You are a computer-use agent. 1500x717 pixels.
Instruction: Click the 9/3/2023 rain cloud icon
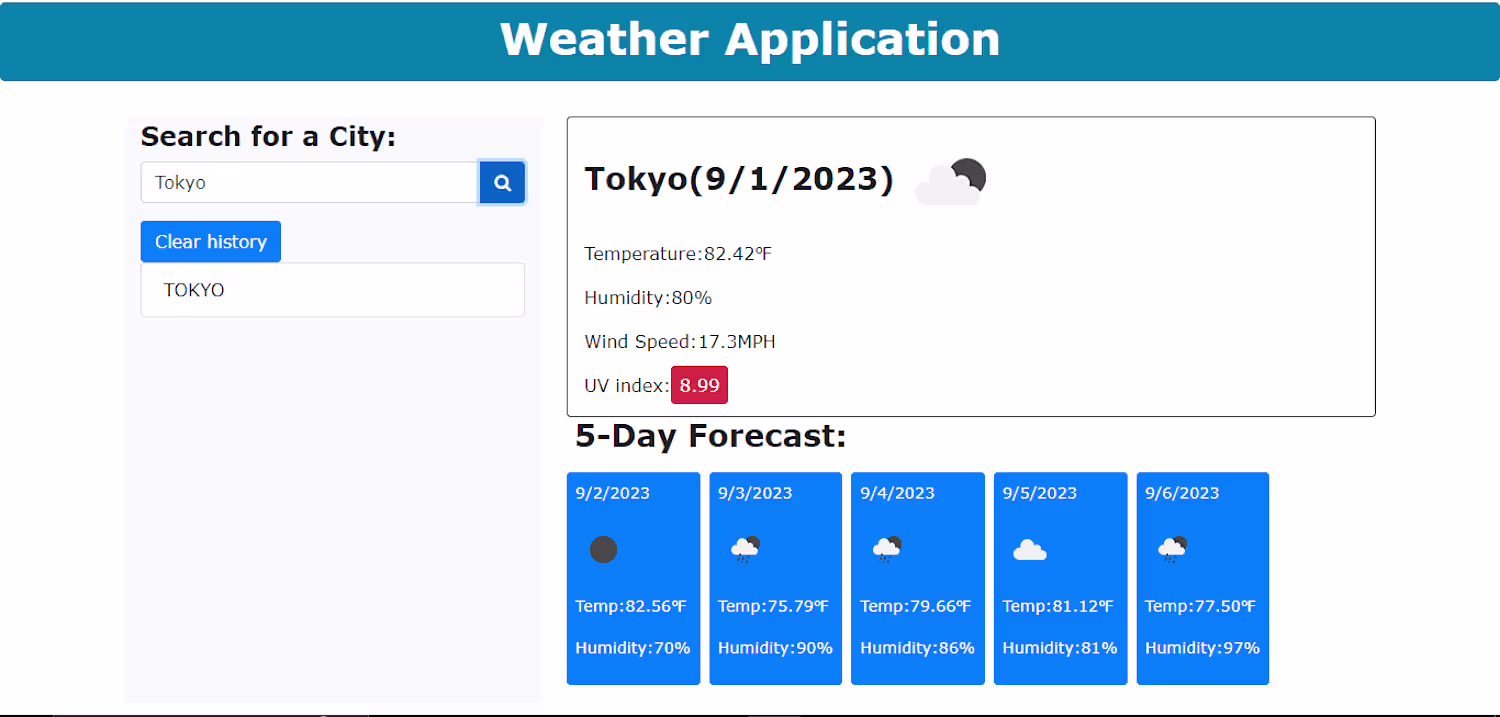click(745, 549)
